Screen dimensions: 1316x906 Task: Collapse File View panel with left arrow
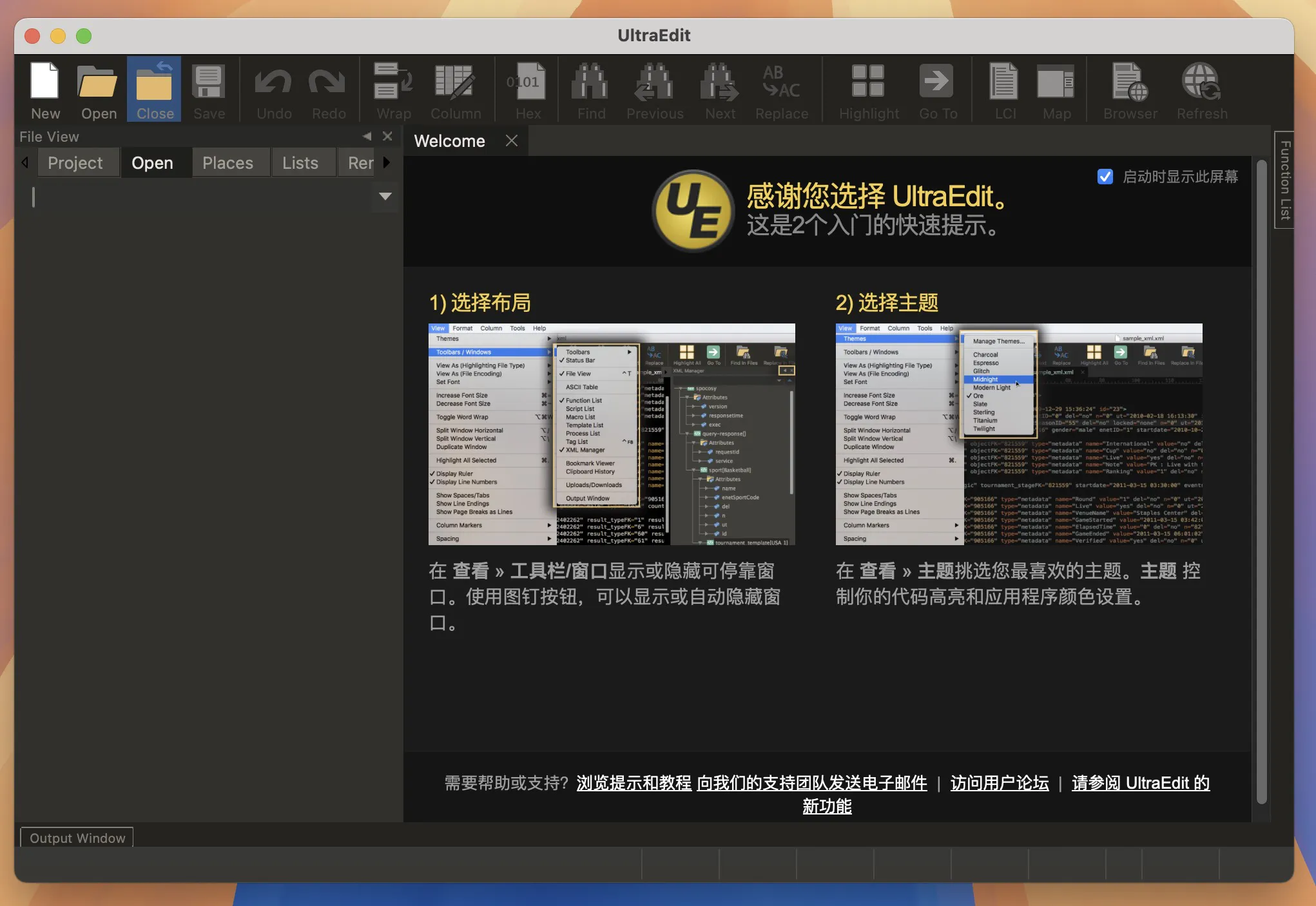point(367,136)
